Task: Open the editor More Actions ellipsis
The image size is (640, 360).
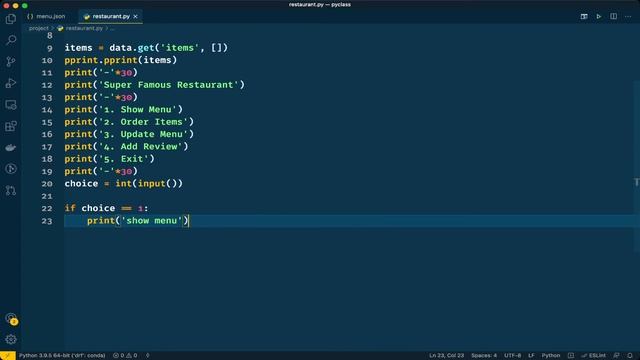Action: click(628, 16)
